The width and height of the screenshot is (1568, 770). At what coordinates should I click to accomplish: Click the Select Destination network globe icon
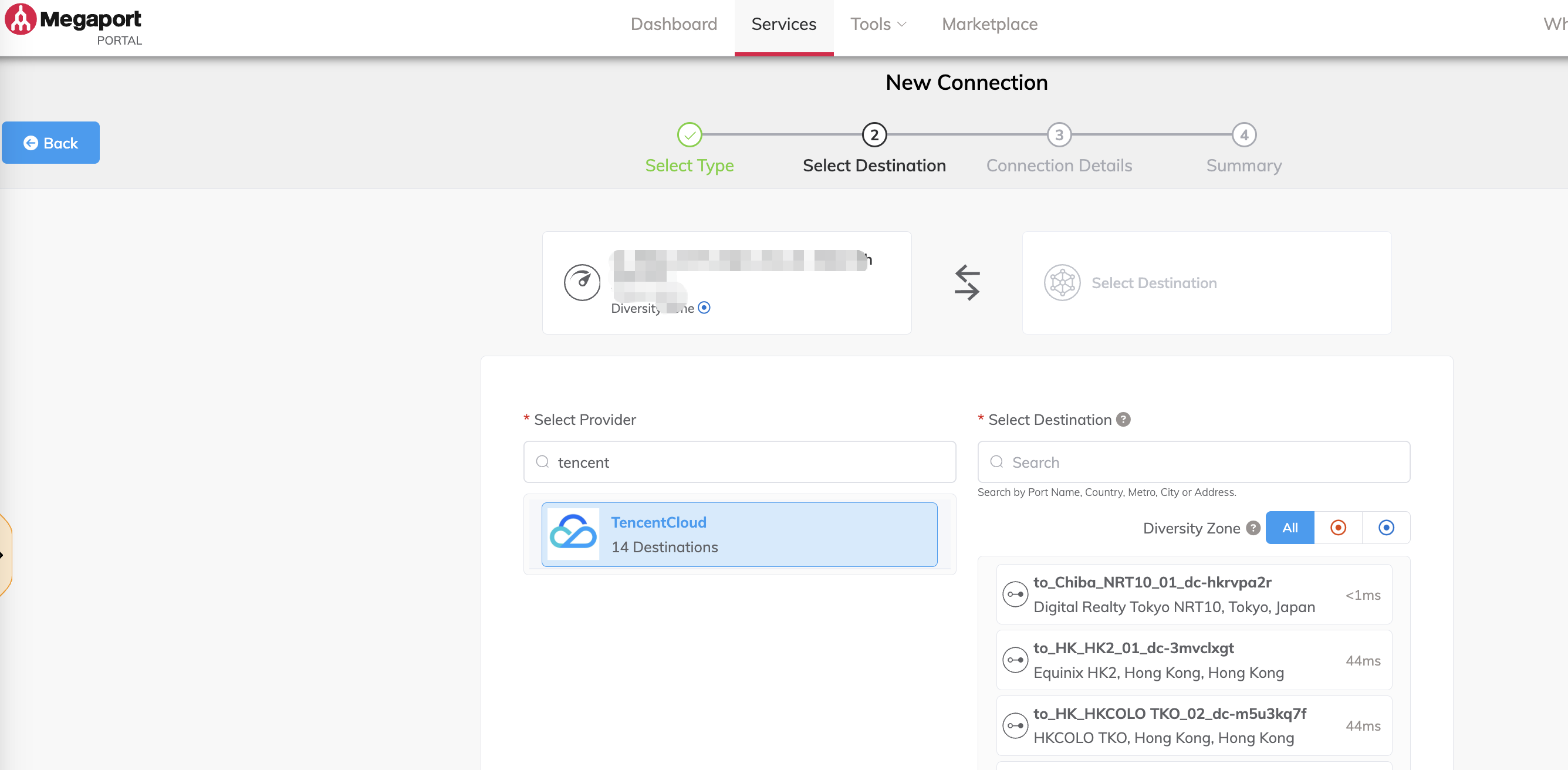[x=1062, y=282]
